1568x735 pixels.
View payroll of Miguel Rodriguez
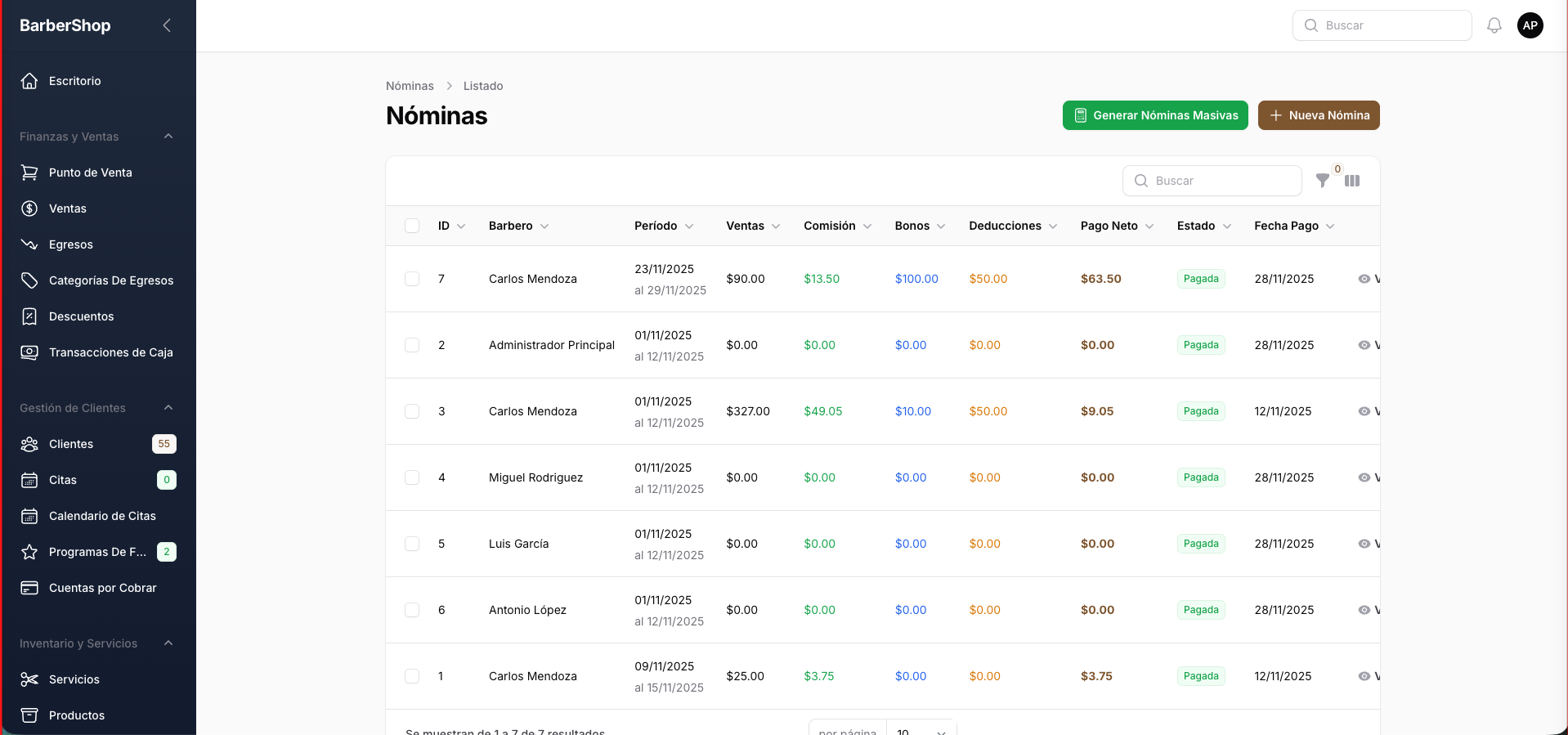1369,477
